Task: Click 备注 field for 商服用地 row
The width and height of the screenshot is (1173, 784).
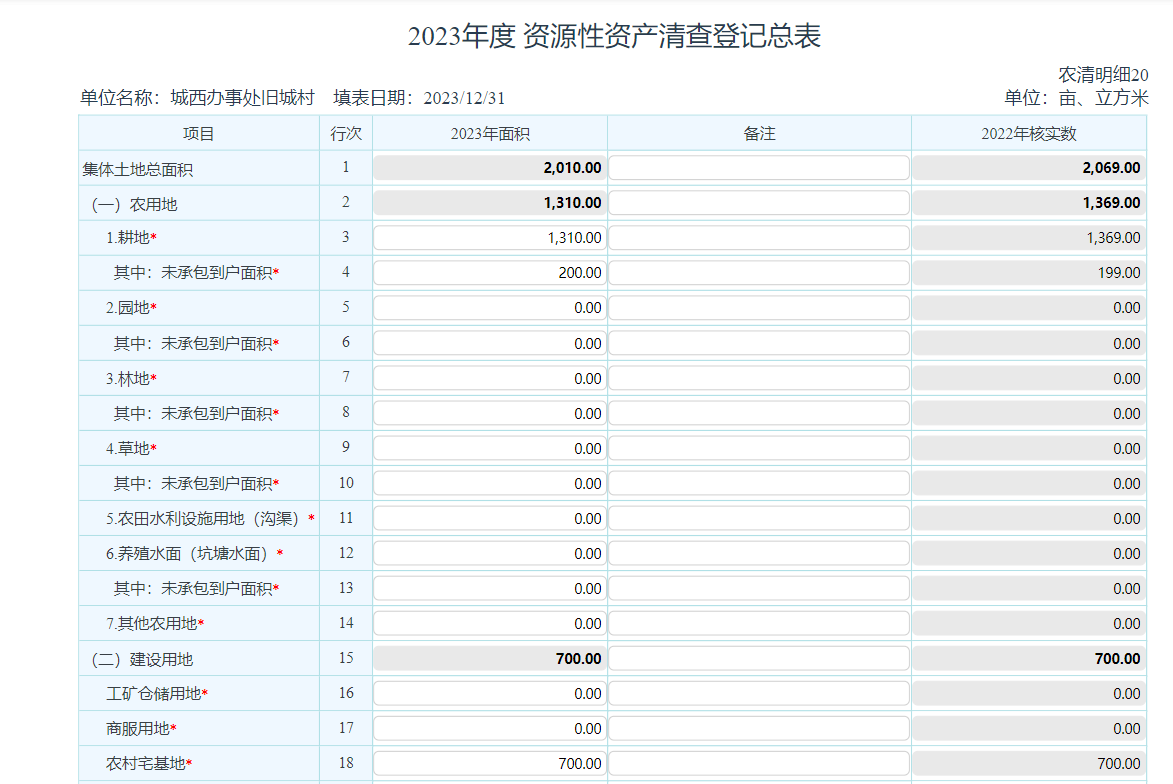Action: pyautogui.click(x=759, y=729)
